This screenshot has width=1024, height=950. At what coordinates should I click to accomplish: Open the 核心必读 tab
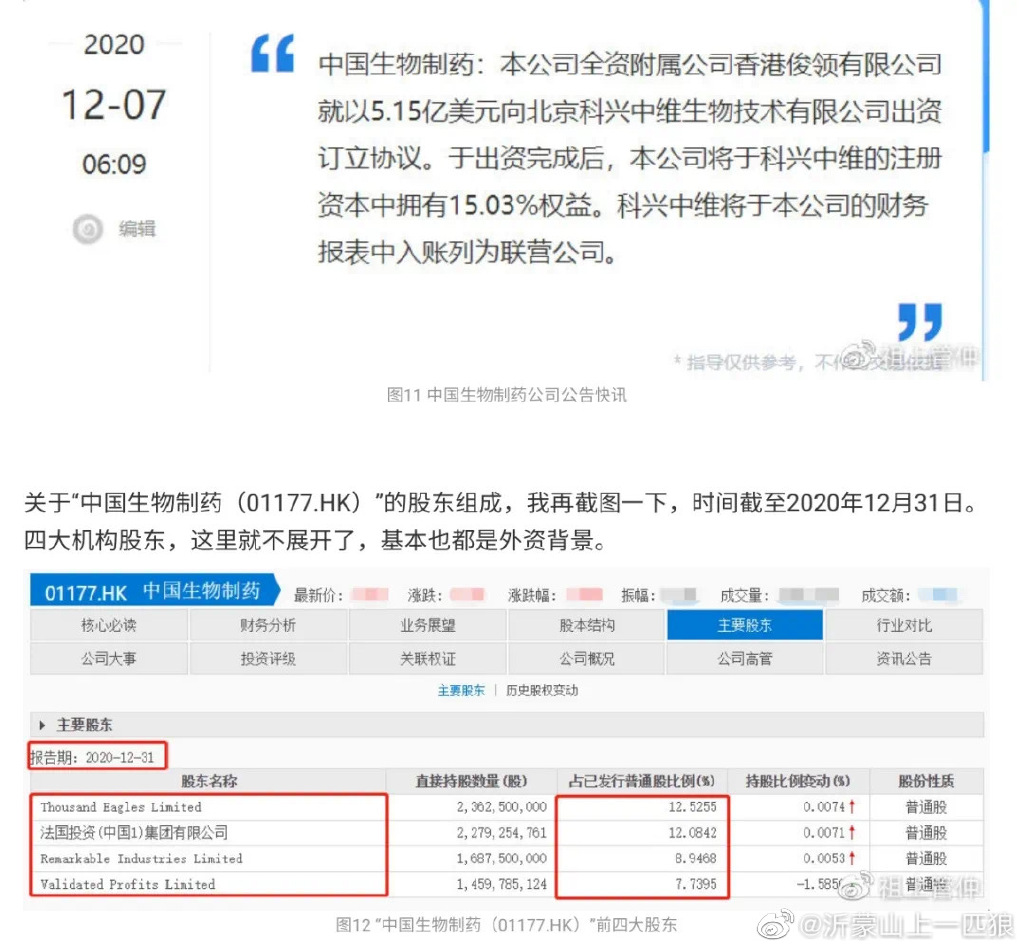point(108,625)
